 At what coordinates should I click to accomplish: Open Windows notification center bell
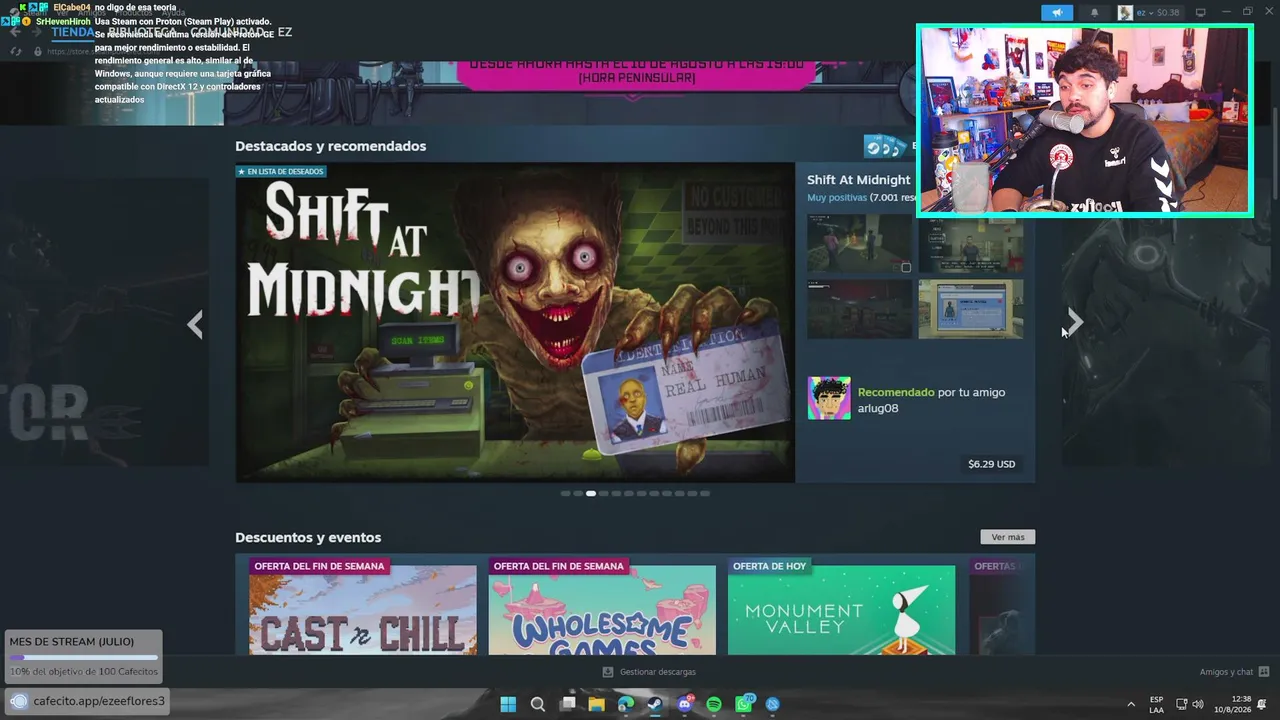(x=1262, y=704)
